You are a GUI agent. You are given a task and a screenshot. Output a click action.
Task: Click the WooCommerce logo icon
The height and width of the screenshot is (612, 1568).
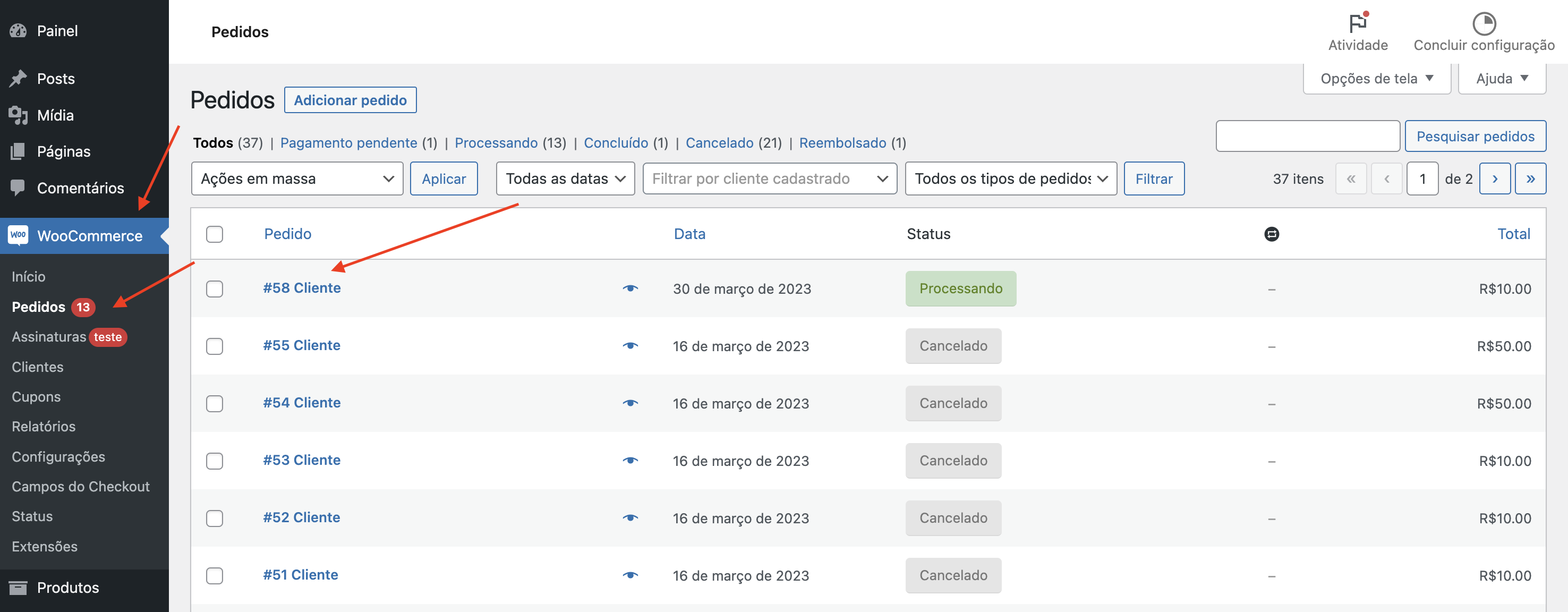click(18, 236)
